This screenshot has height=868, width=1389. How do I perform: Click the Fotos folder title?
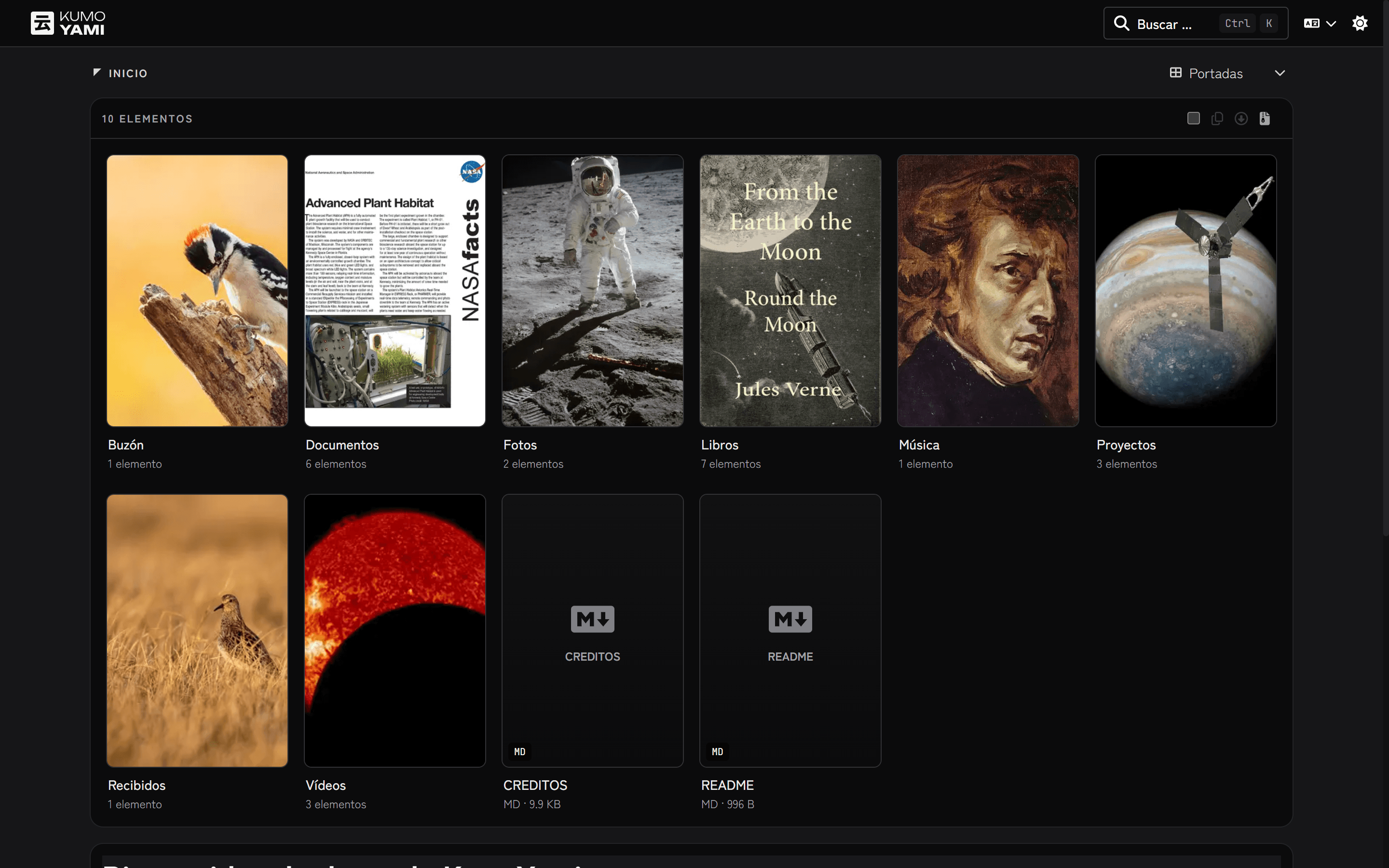click(520, 445)
